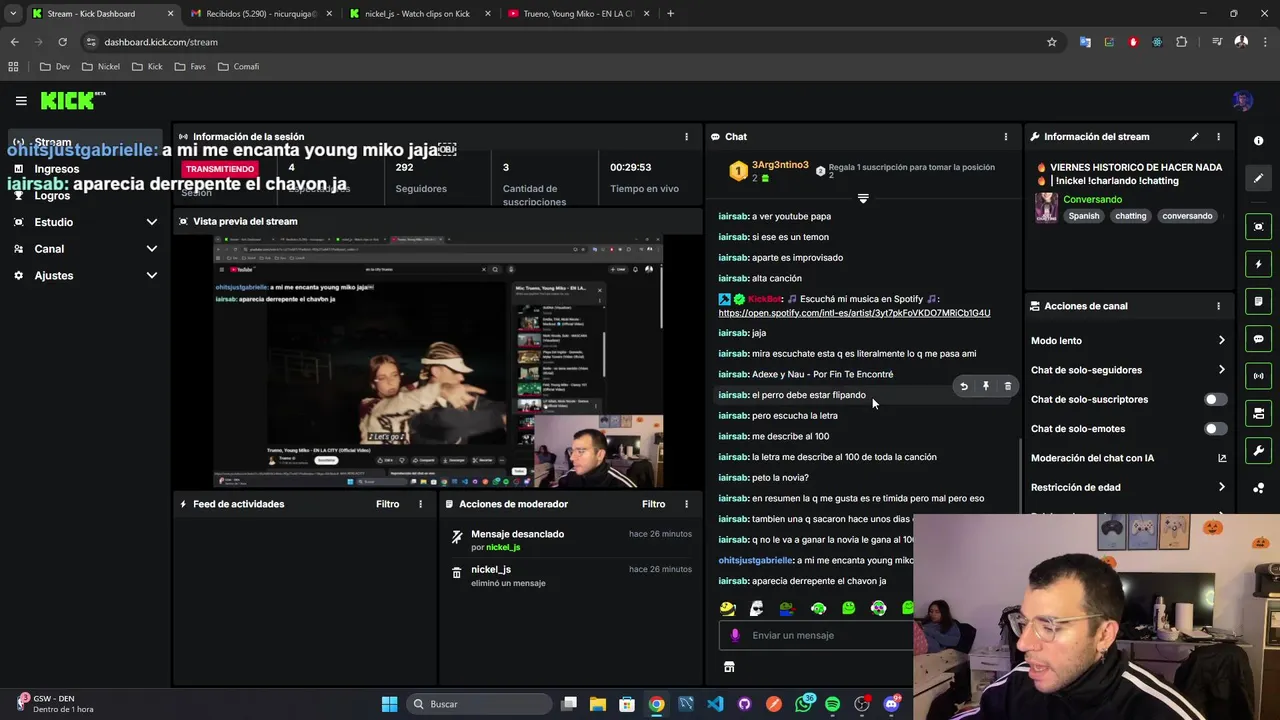Toggle the lightning bolt widget in sidebar
This screenshot has width=1280, height=720.
[x=1259, y=264]
